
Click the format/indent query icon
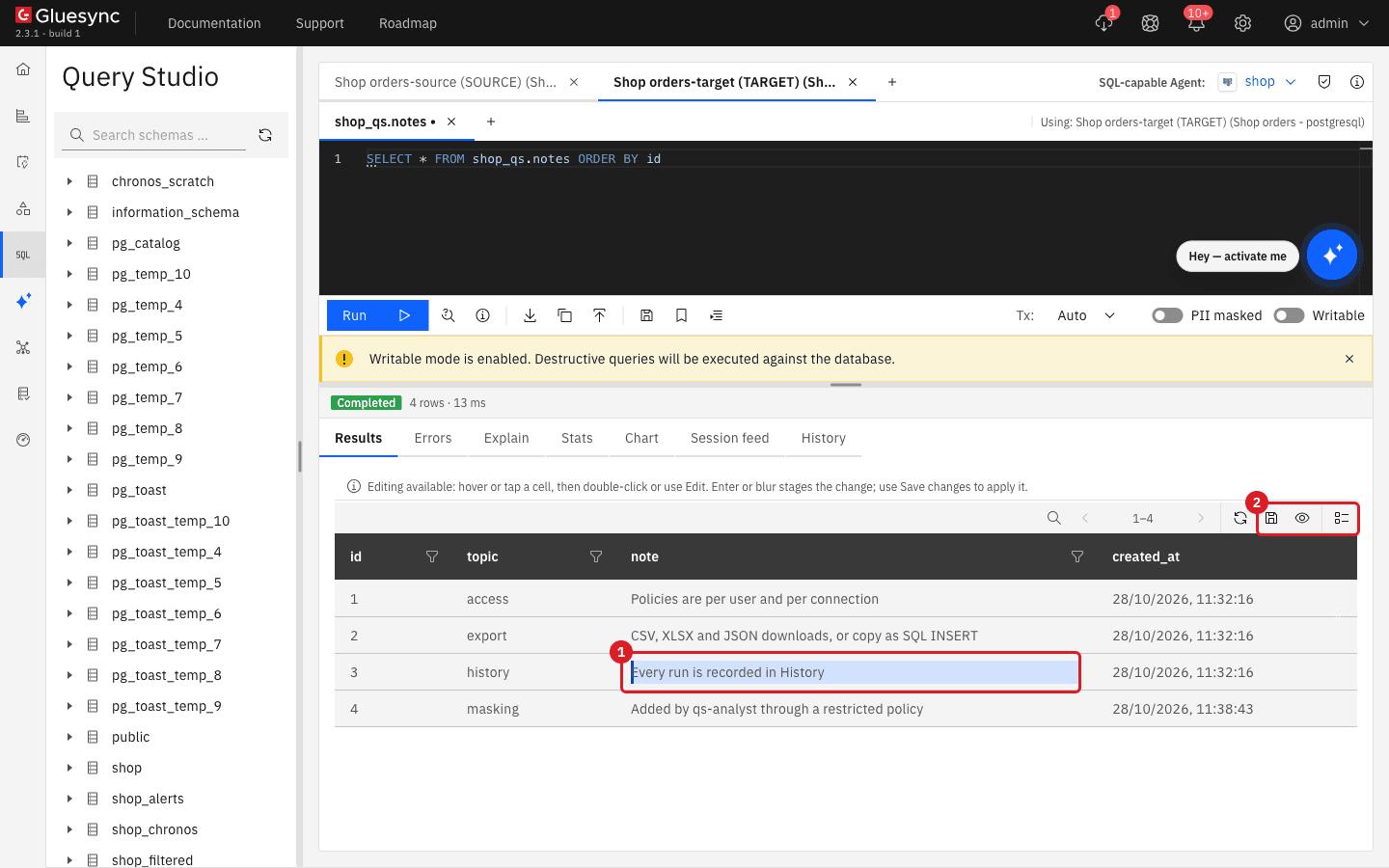tap(716, 315)
